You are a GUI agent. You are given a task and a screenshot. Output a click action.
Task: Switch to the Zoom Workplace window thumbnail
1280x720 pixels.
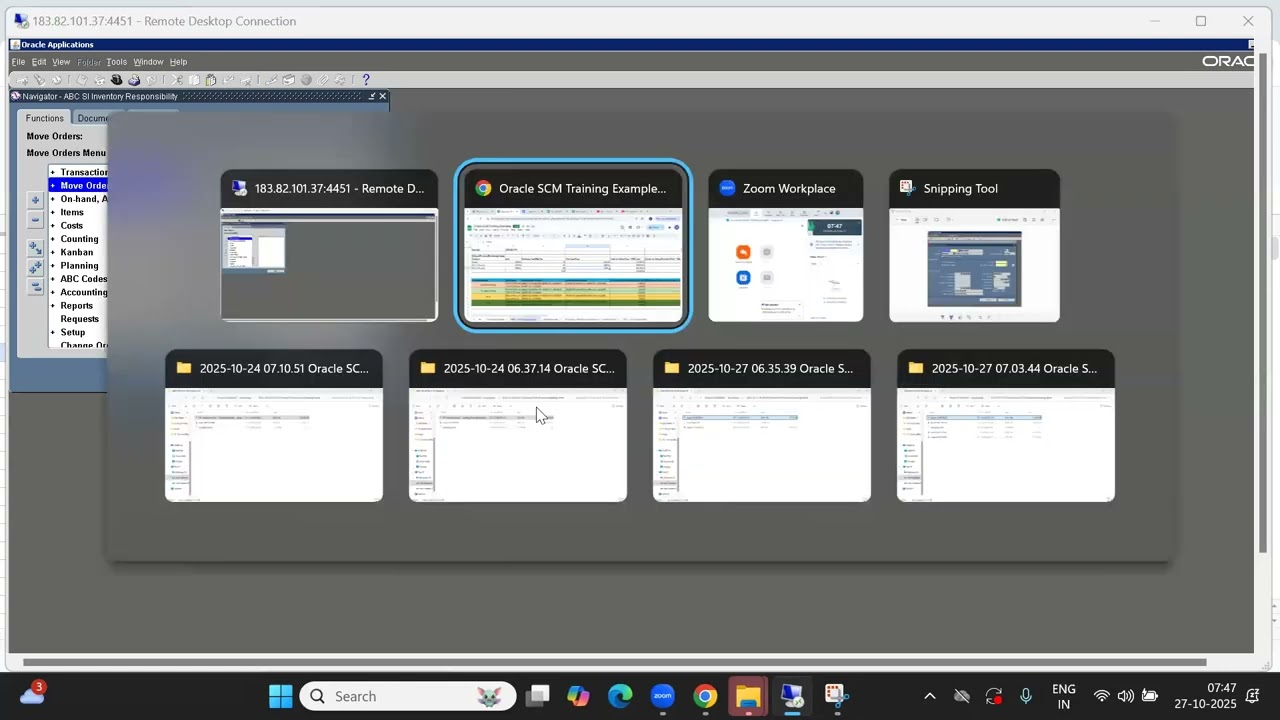(x=786, y=246)
